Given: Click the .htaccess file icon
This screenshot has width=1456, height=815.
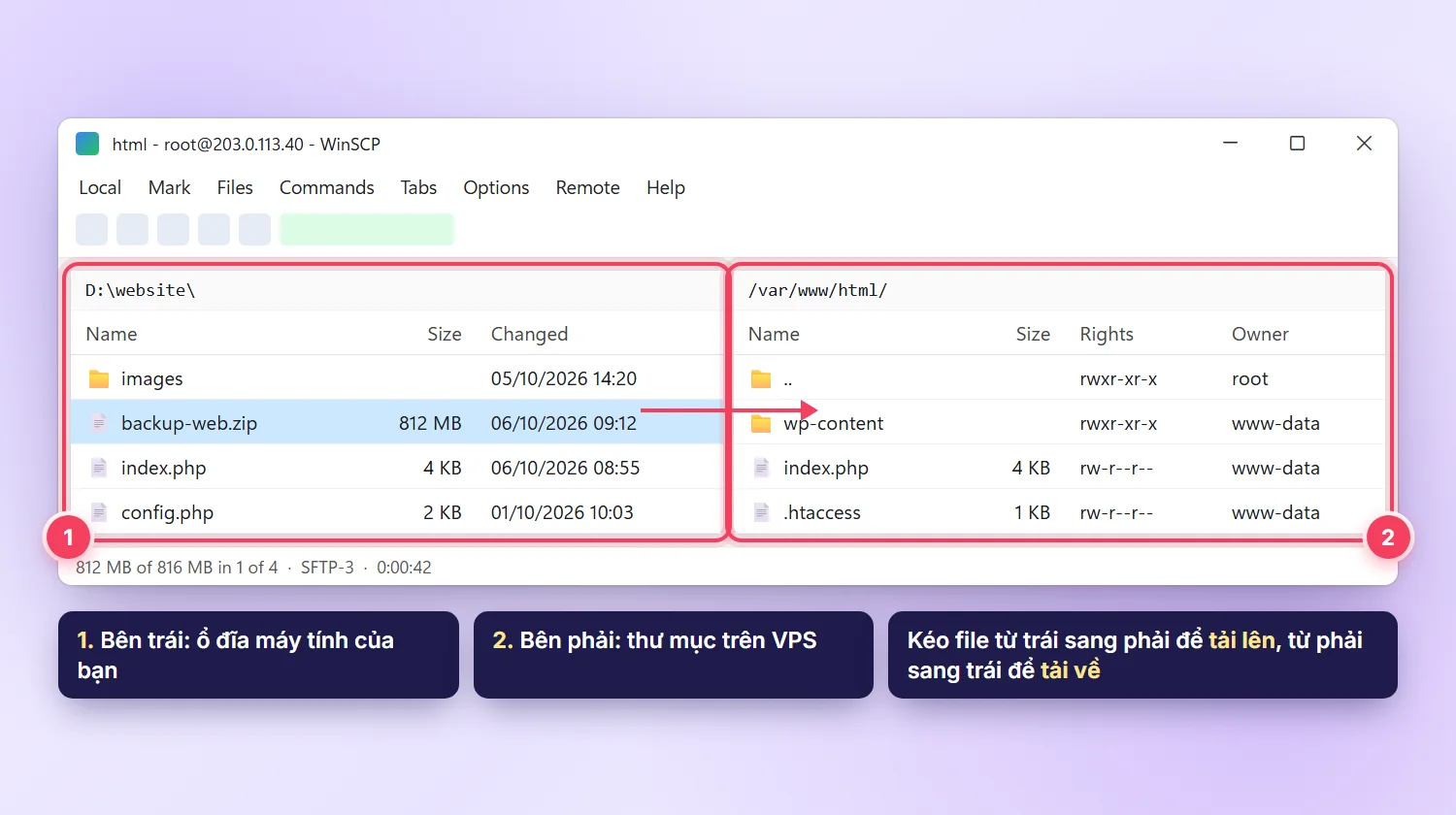Looking at the screenshot, I should 761,512.
